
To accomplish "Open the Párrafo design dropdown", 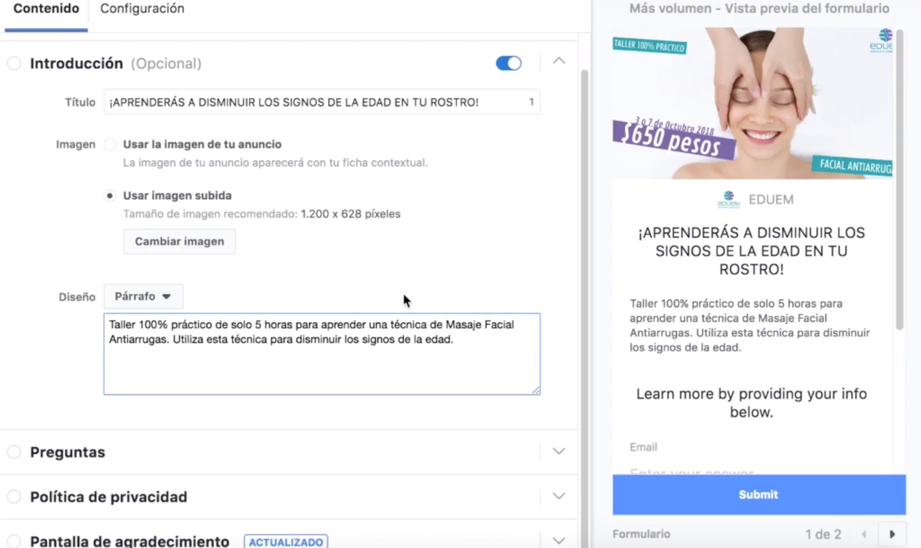I will click(x=143, y=296).
